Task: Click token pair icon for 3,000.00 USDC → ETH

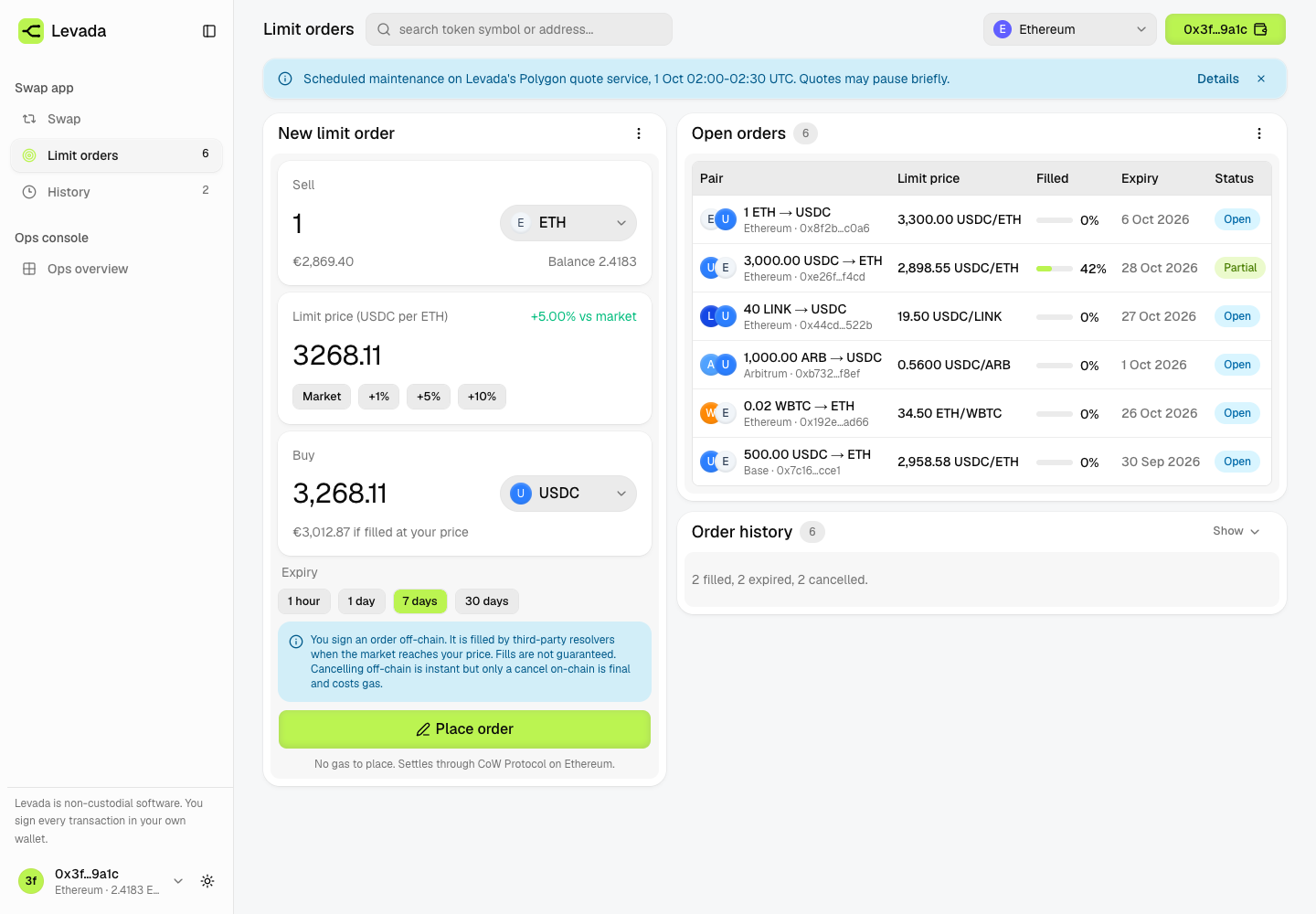Action: click(718, 268)
